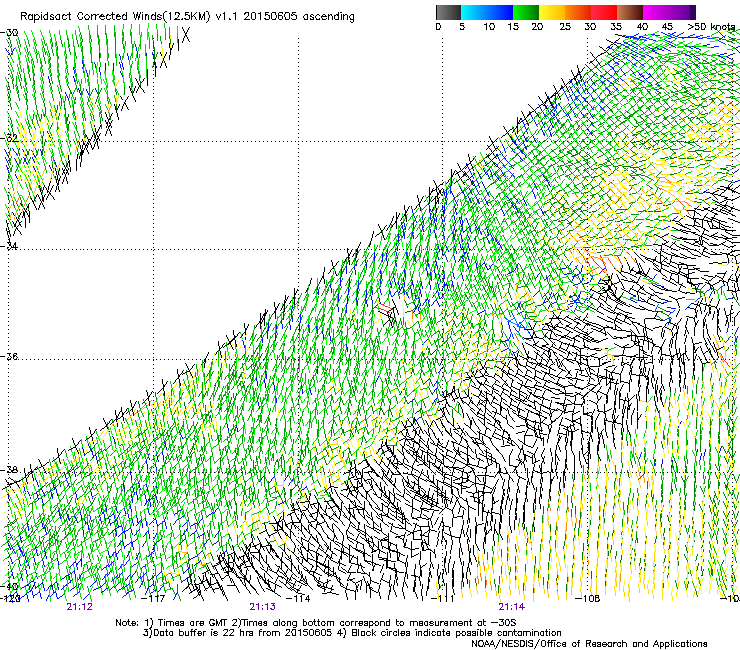The height and width of the screenshot is (650, 740).
Task: Click the '20150605 ascending' date in the title
Action: (x=299, y=17)
